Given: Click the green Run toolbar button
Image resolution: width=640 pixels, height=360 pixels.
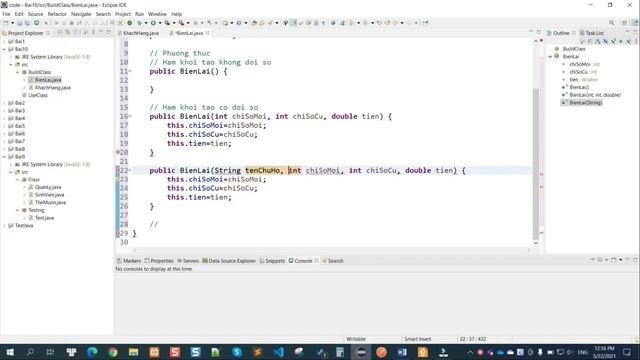Looking at the screenshot, I should [x=153, y=23].
